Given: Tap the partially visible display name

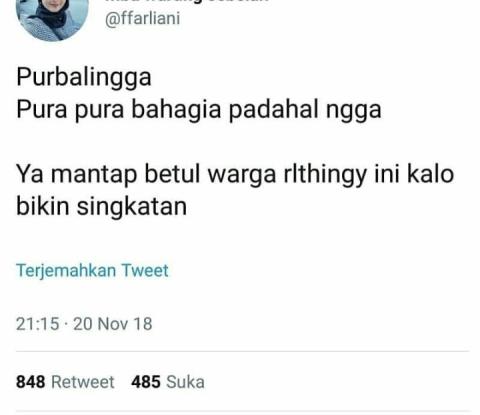Looking at the screenshot, I should (x=187, y=1).
